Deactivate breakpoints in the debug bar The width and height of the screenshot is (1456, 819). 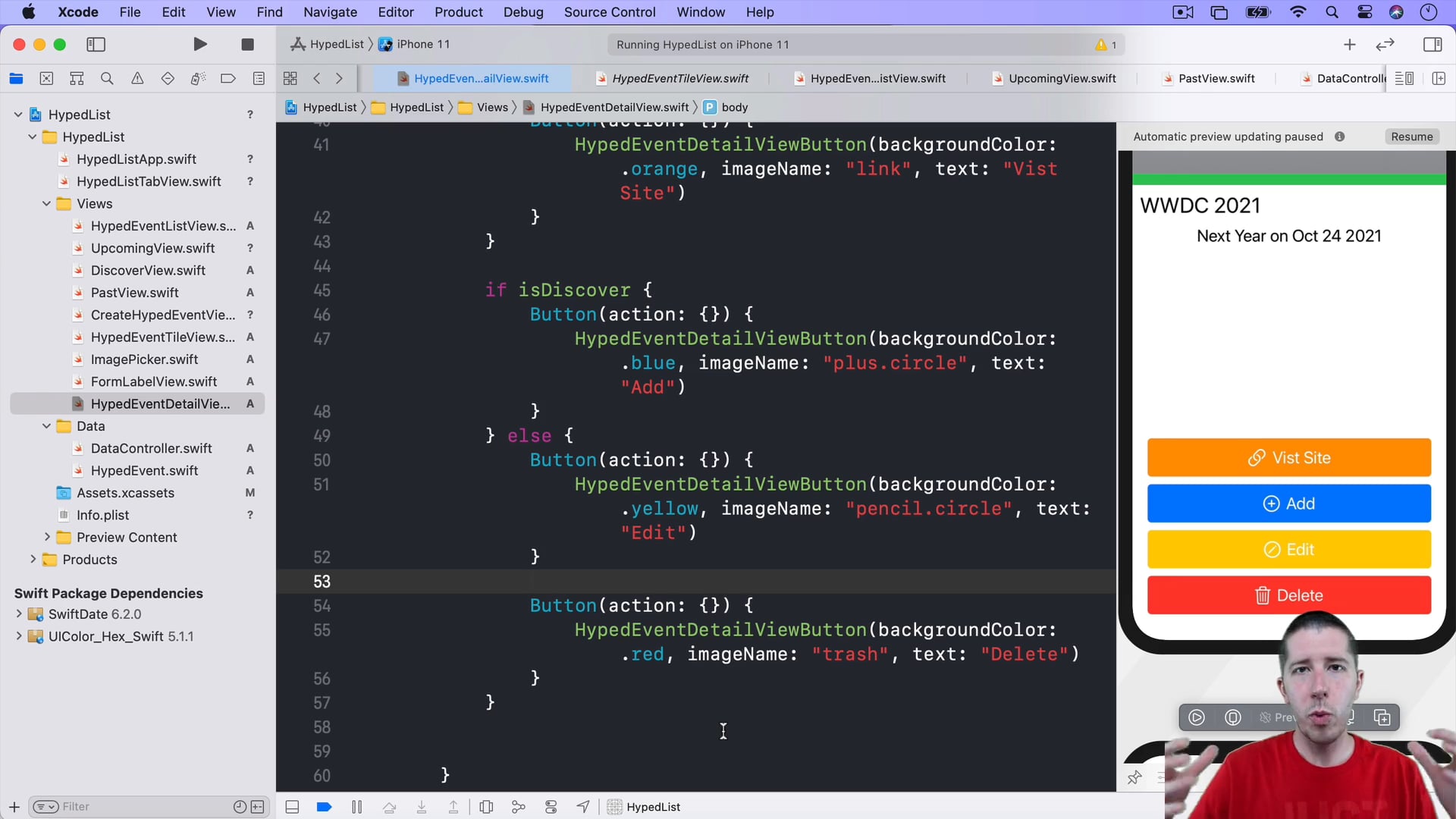coord(324,807)
